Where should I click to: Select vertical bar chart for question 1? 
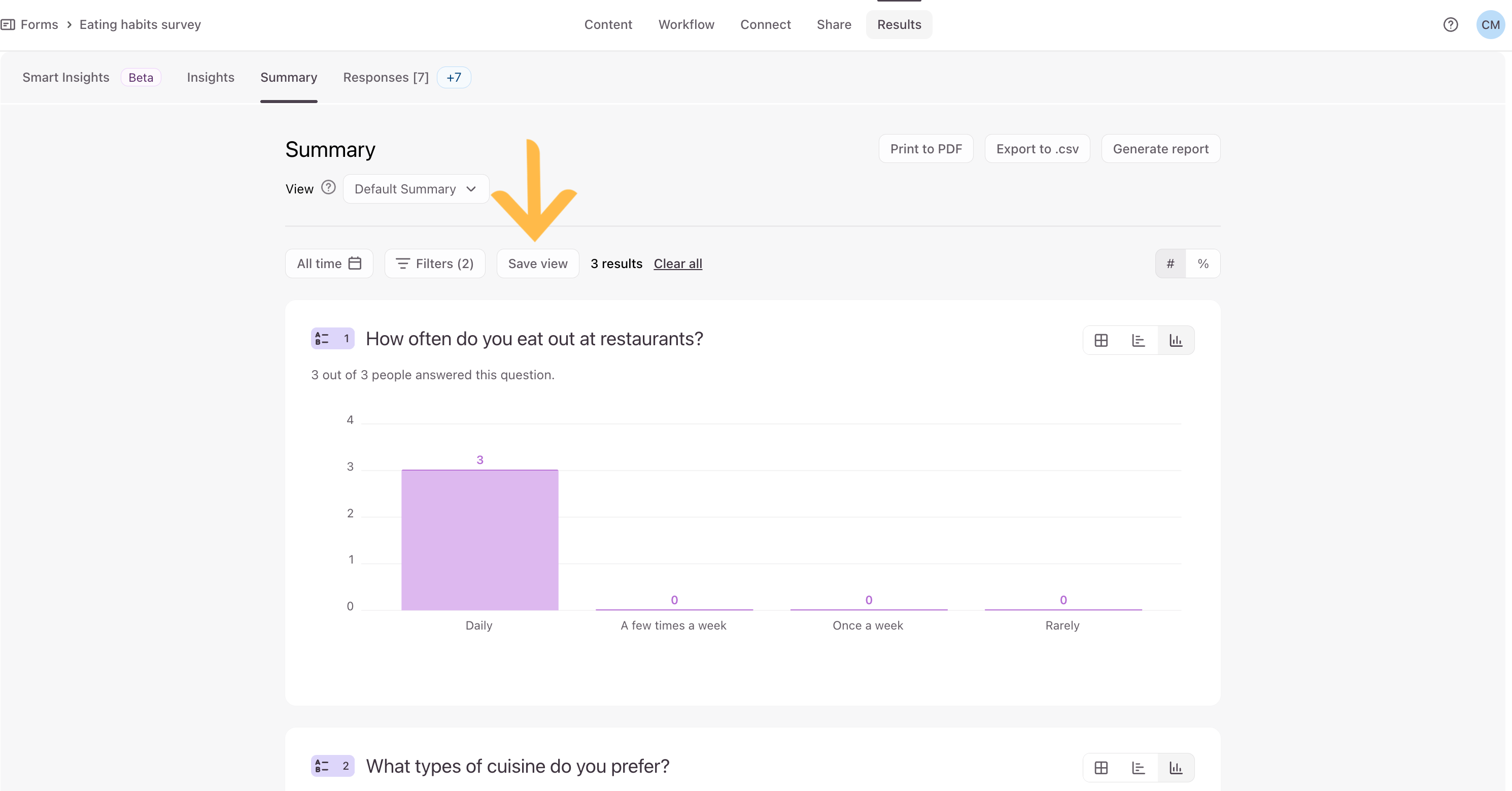1176,341
